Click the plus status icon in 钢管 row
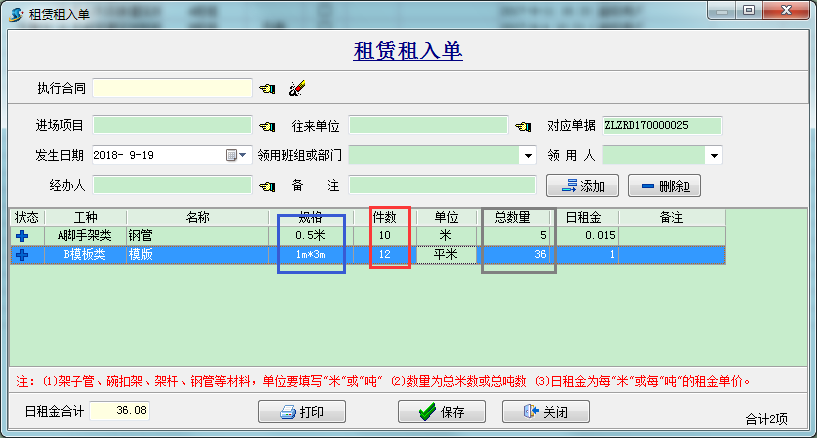817x438 pixels. tap(22, 235)
